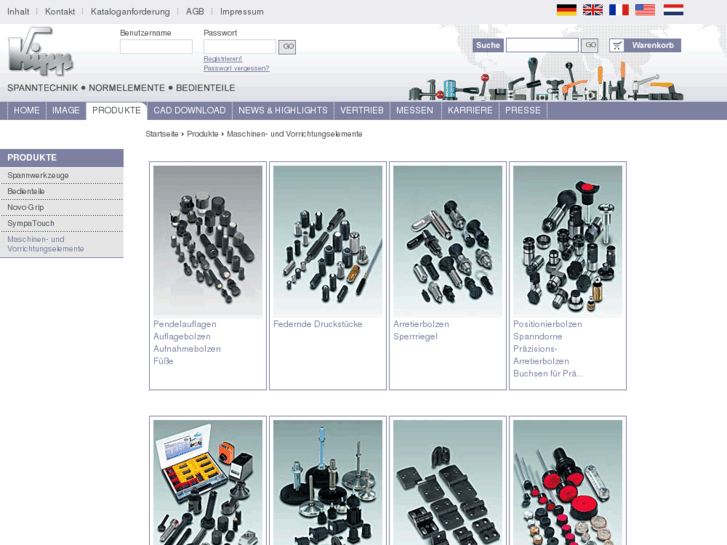The height and width of the screenshot is (545, 727).
Task: View the Positionierbolzen product thumbnail
Action: pyautogui.click(x=568, y=240)
